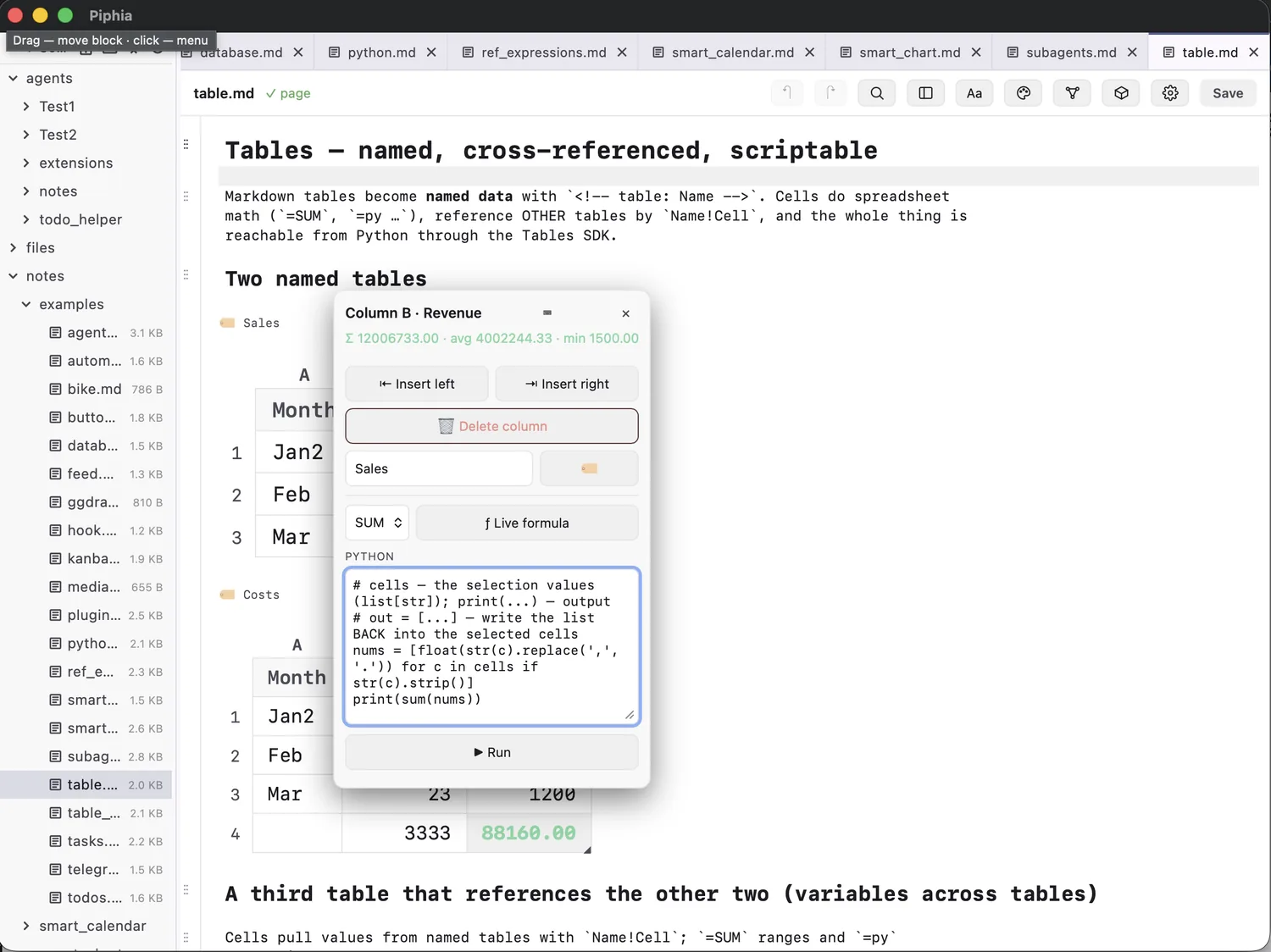Collapse the agents folder
Image resolution: width=1271 pixels, height=952 pixels.
pos(14,78)
